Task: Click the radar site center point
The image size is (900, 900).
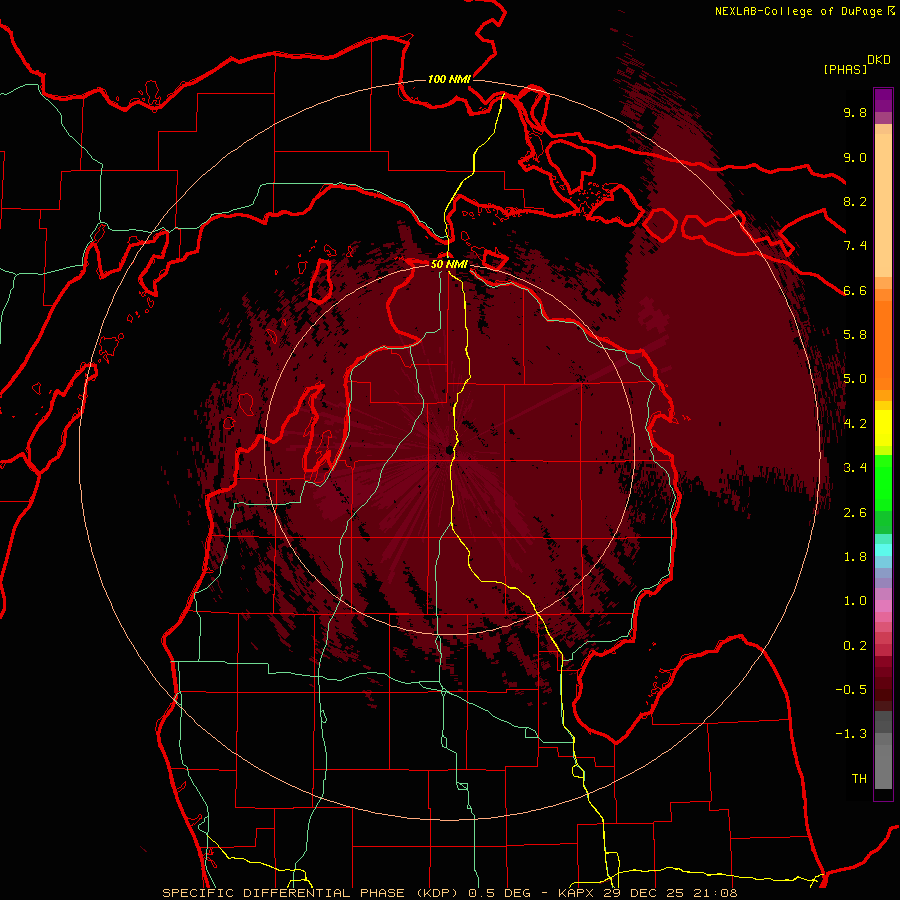Action: [449, 449]
